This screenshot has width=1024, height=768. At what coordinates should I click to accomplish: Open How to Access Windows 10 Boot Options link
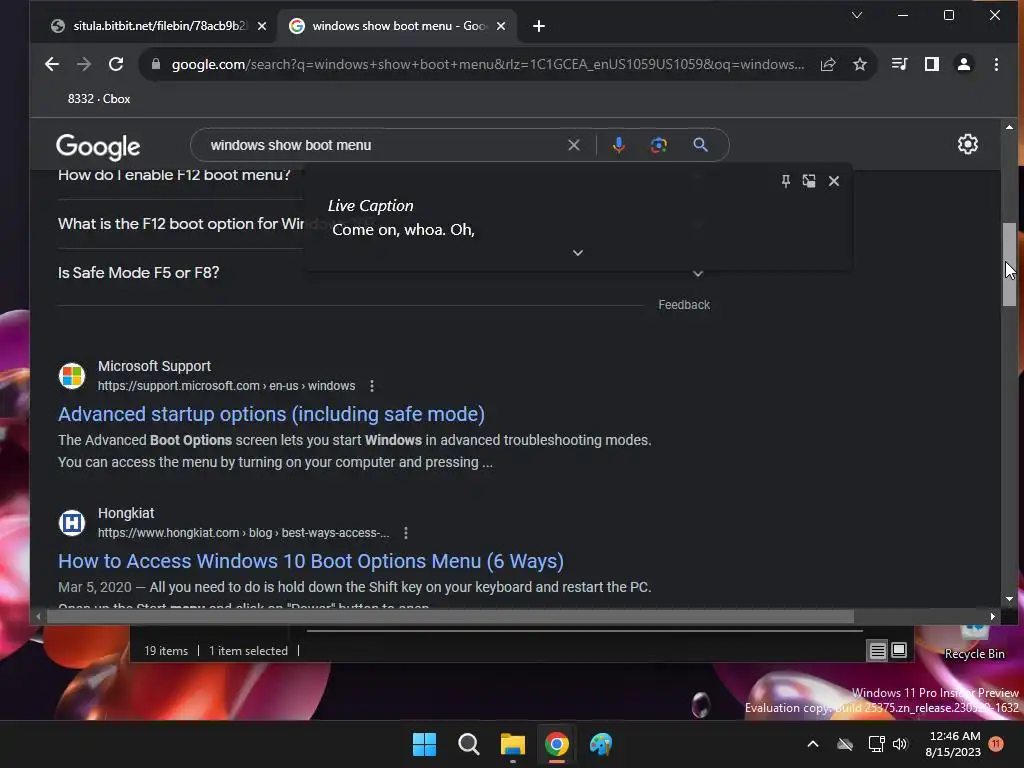(x=310, y=561)
